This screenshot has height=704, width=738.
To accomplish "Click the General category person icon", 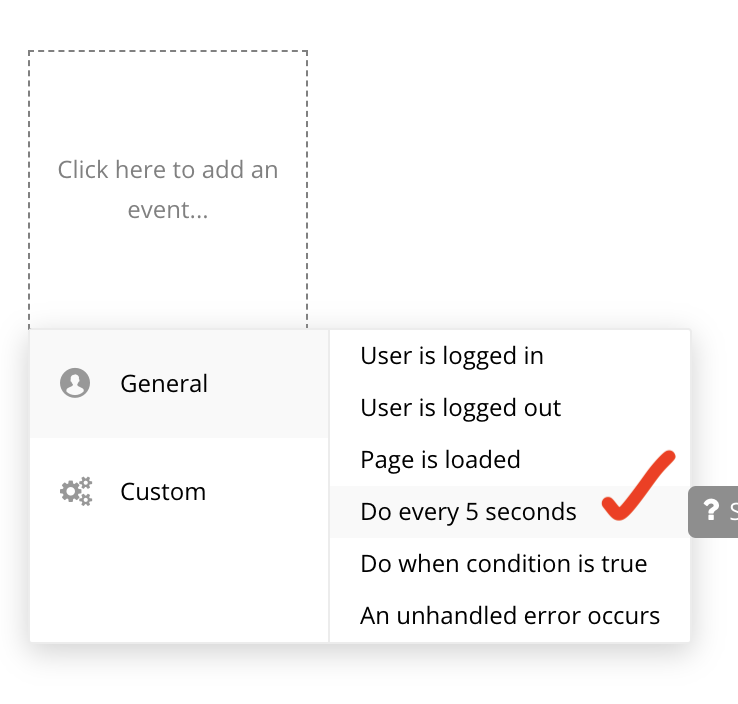I will click(75, 383).
